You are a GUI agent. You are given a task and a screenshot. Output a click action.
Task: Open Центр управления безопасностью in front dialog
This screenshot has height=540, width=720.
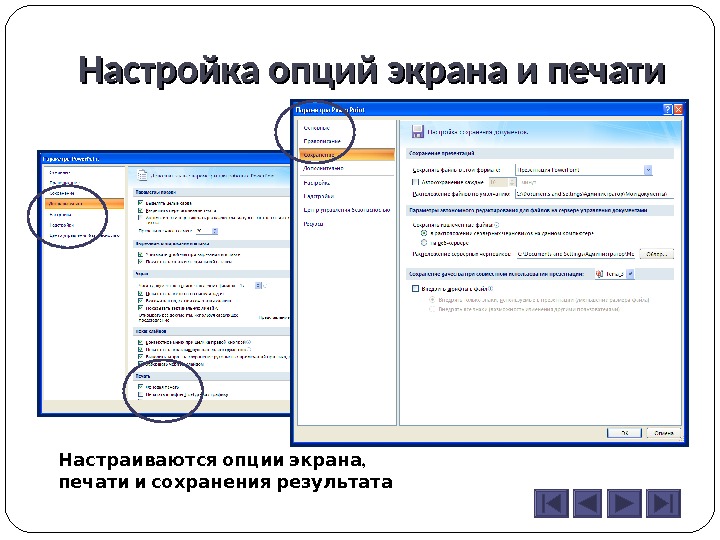[347, 210]
